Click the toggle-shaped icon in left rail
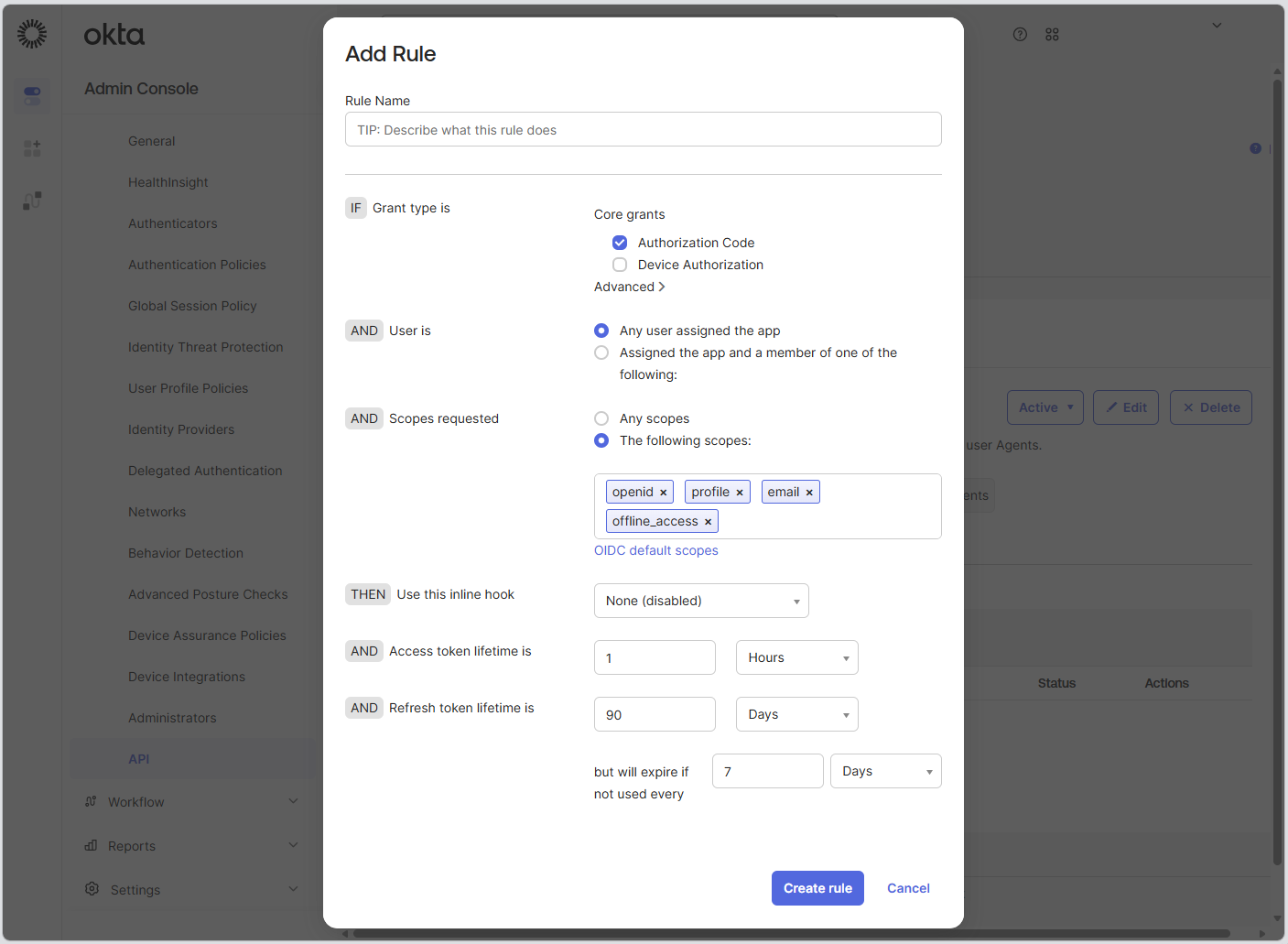This screenshot has width=1288, height=944. [32, 95]
